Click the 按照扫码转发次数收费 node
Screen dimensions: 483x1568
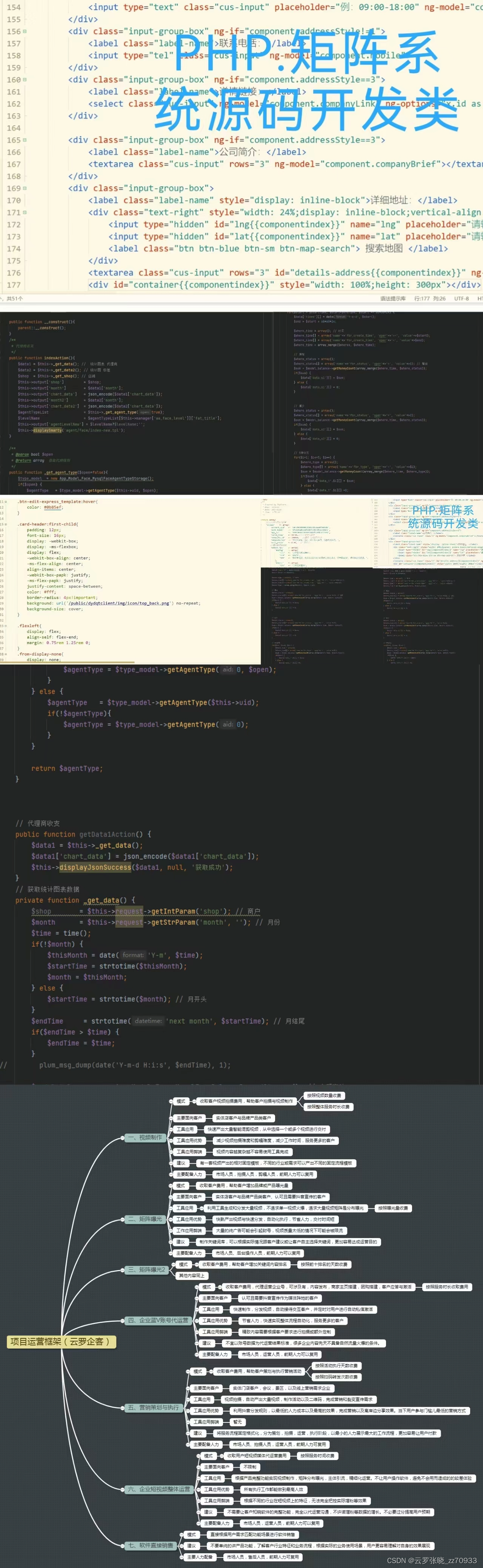337,1377
